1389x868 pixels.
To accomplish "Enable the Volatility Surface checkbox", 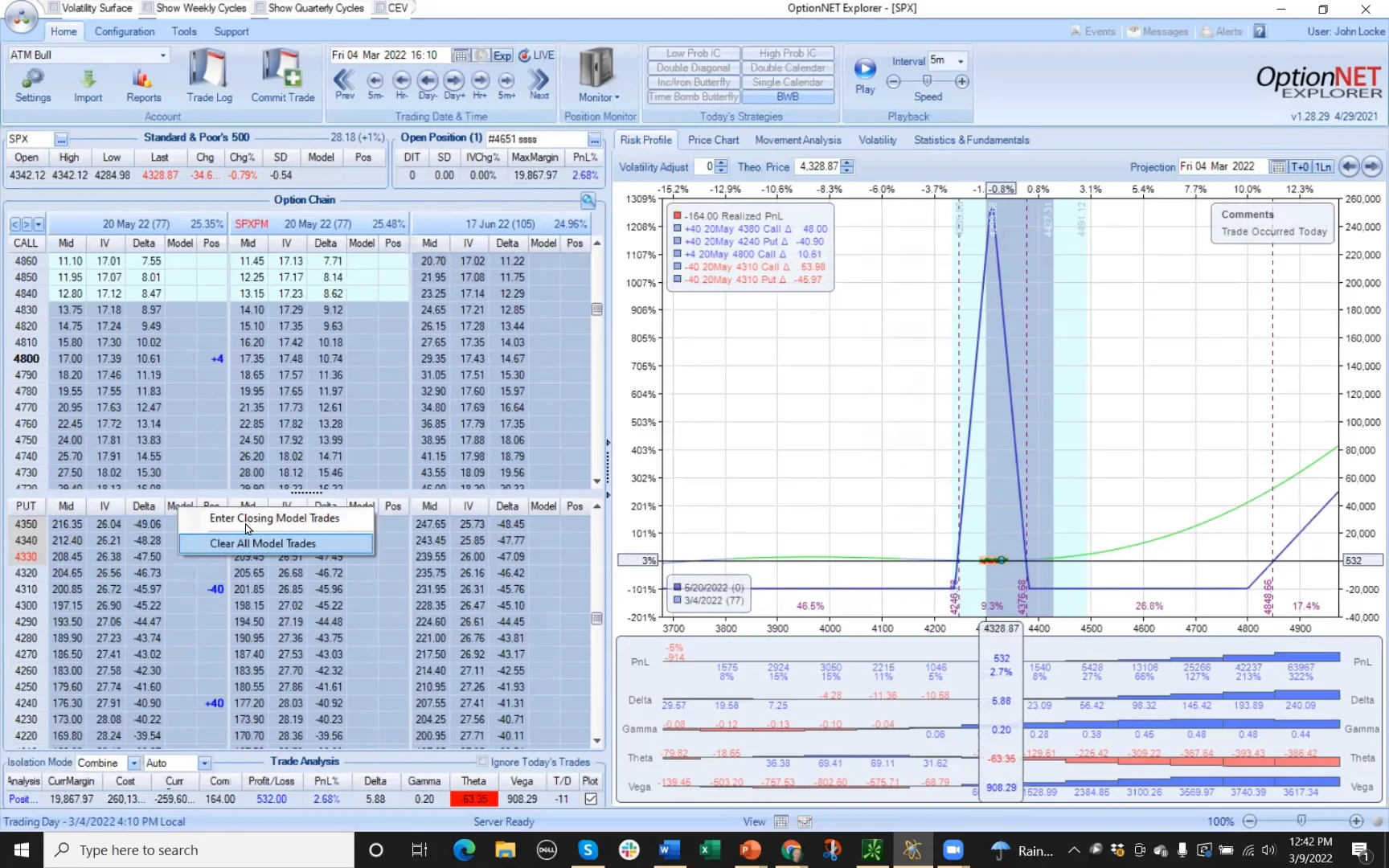I will point(53,8).
